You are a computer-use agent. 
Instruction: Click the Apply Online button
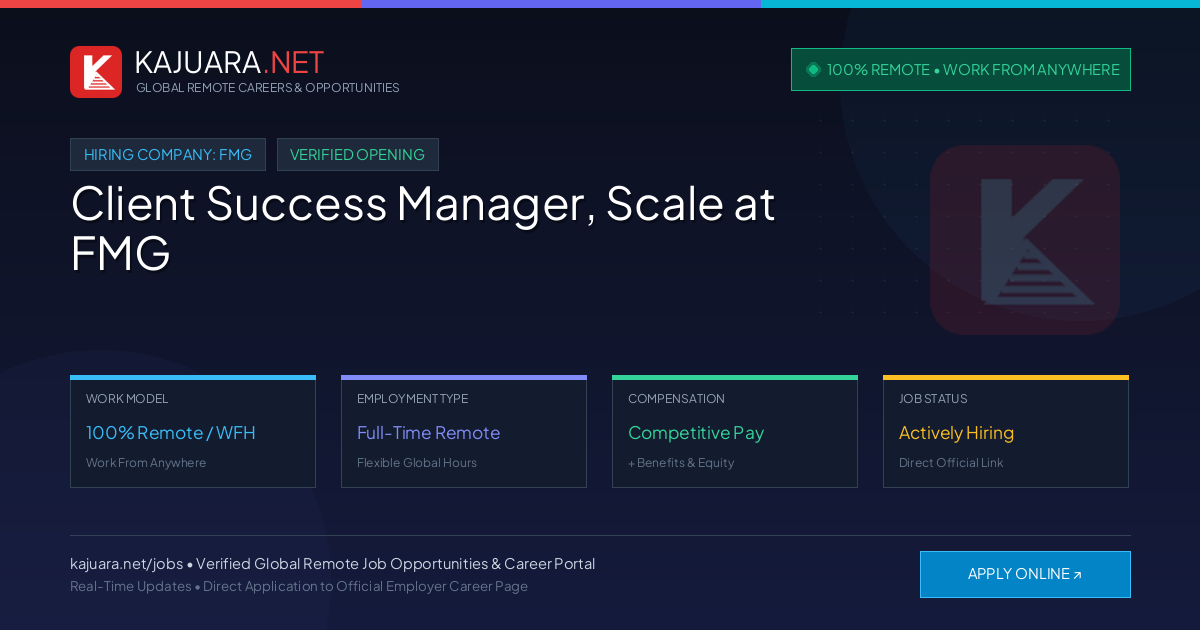tap(1025, 574)
